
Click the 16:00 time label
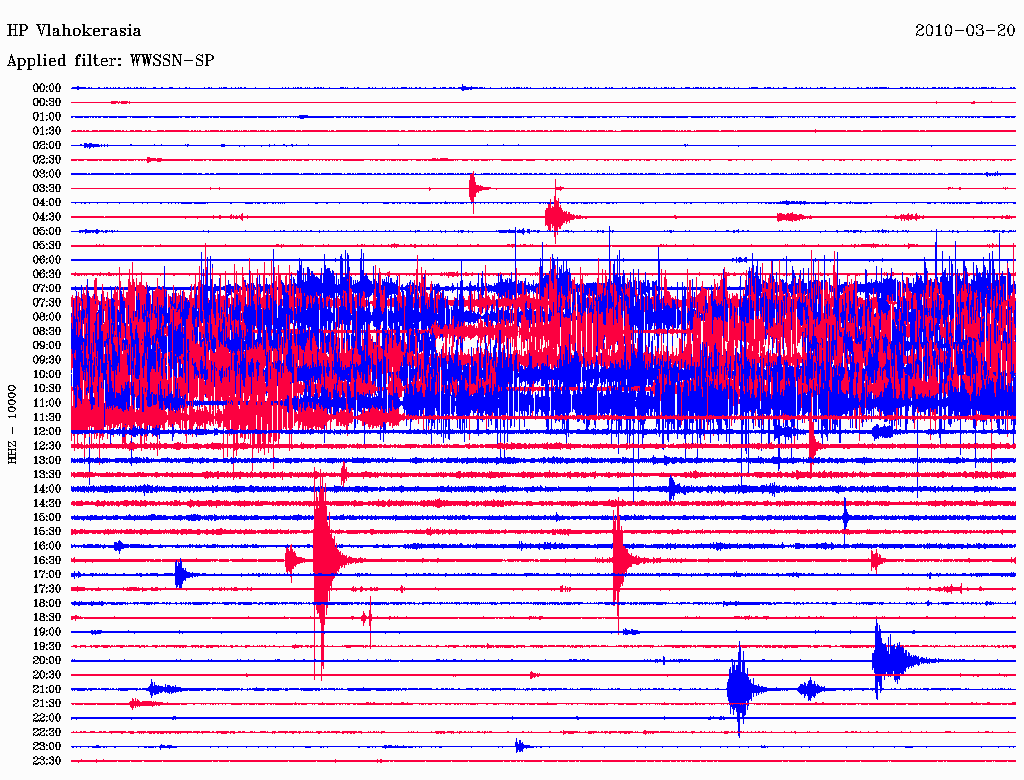(47, 546)
